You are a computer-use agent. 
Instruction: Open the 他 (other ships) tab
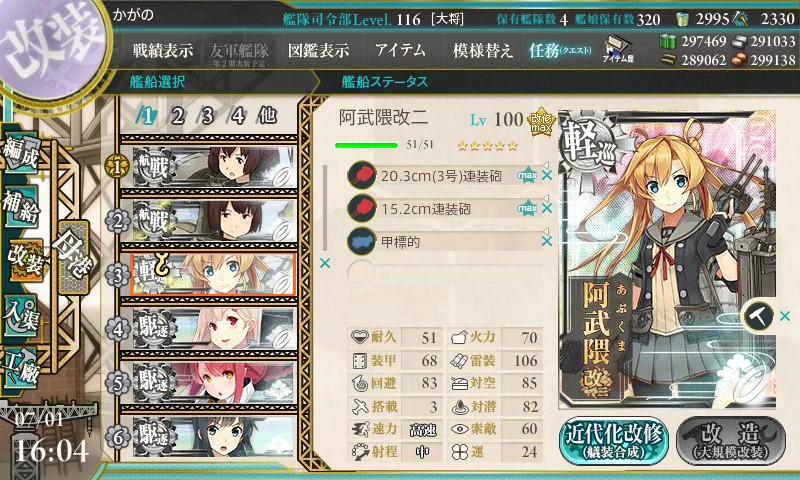pyautogui.click(x=267, y=115)
